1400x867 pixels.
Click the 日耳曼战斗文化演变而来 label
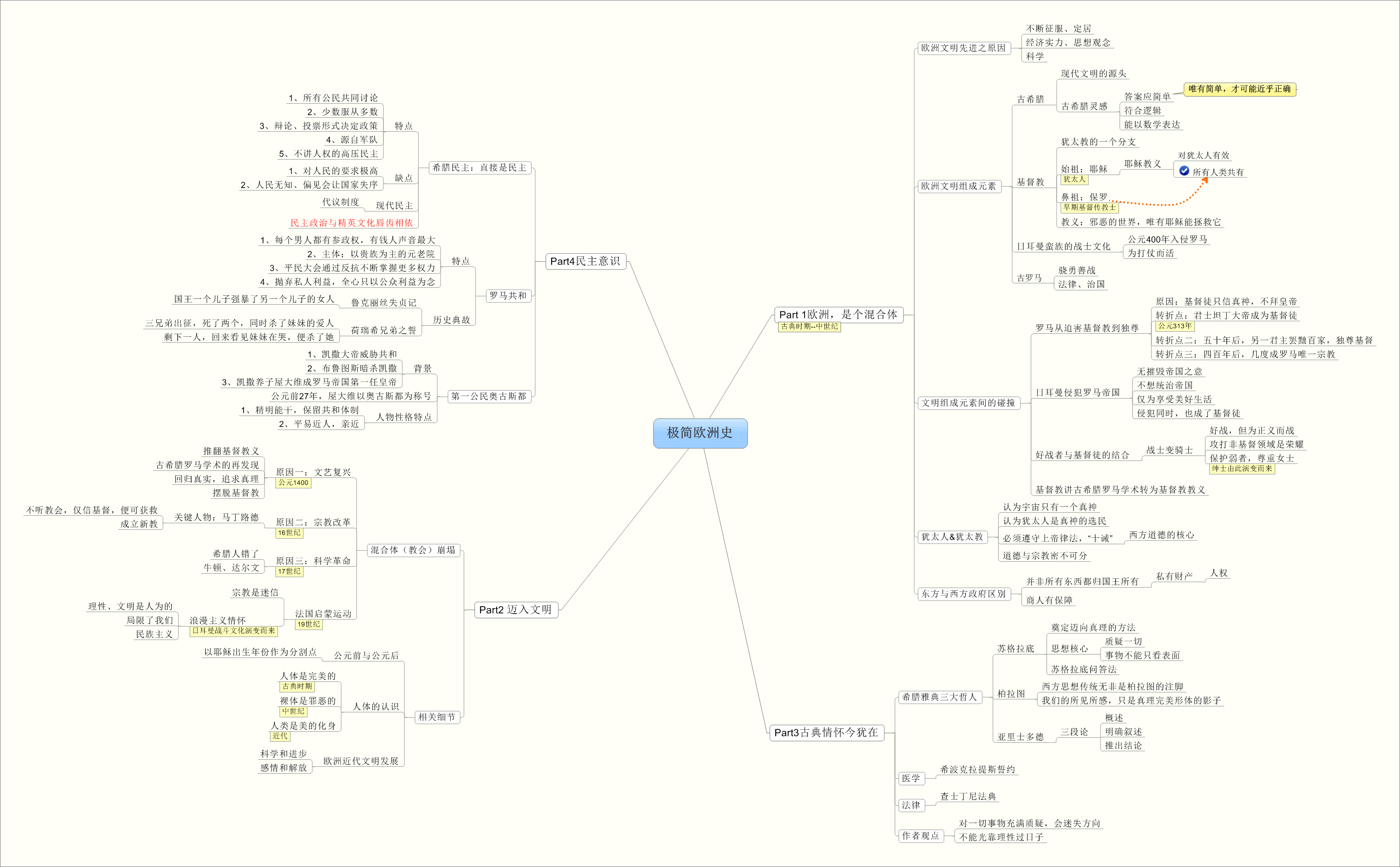click(x=234, y=631)
